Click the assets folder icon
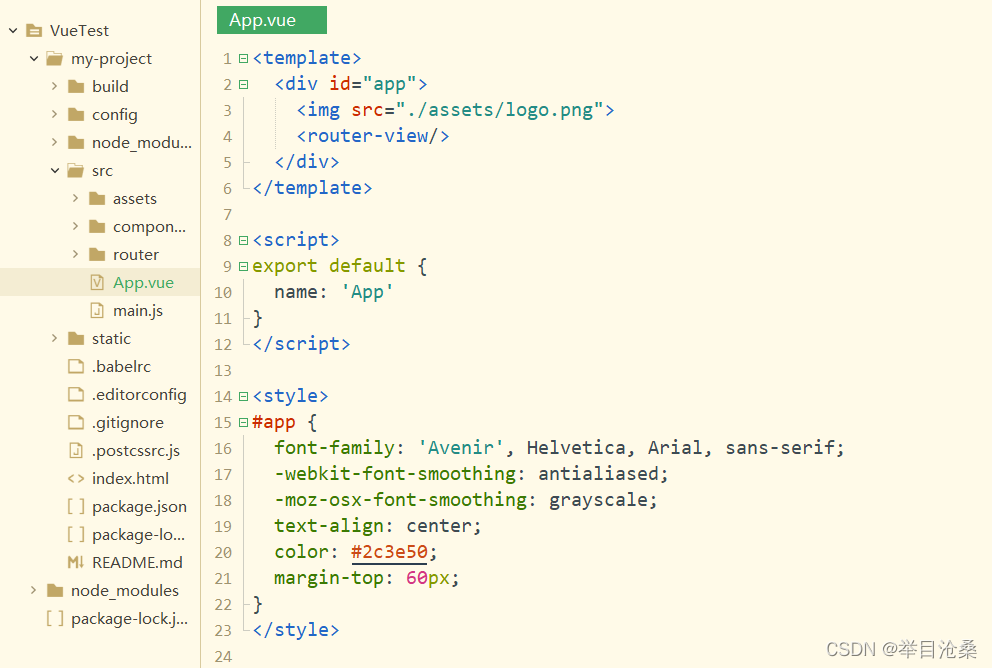992x668 pixels. (97, 199)
